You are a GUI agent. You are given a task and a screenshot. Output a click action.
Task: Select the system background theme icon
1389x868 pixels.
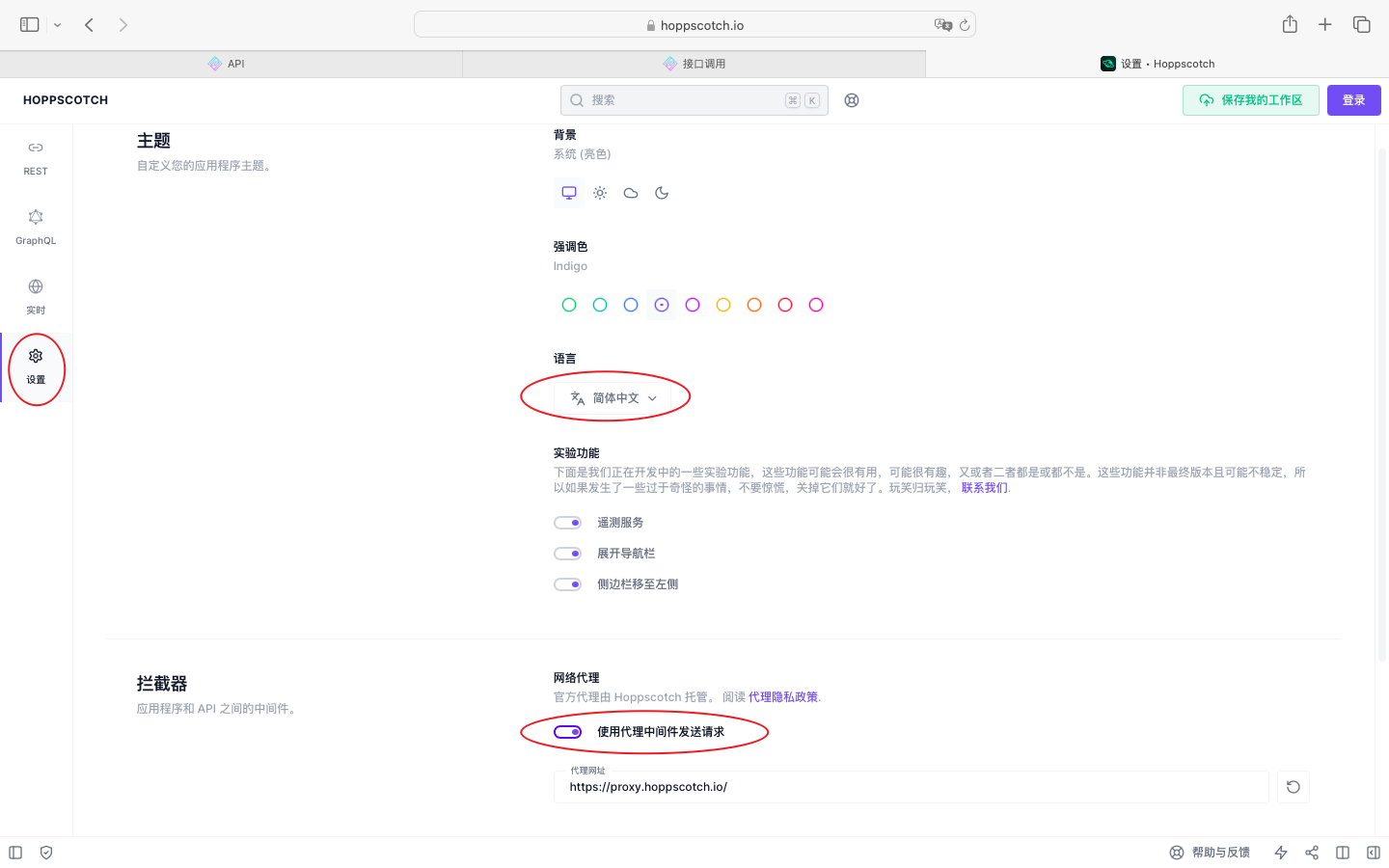click(568, 192)
